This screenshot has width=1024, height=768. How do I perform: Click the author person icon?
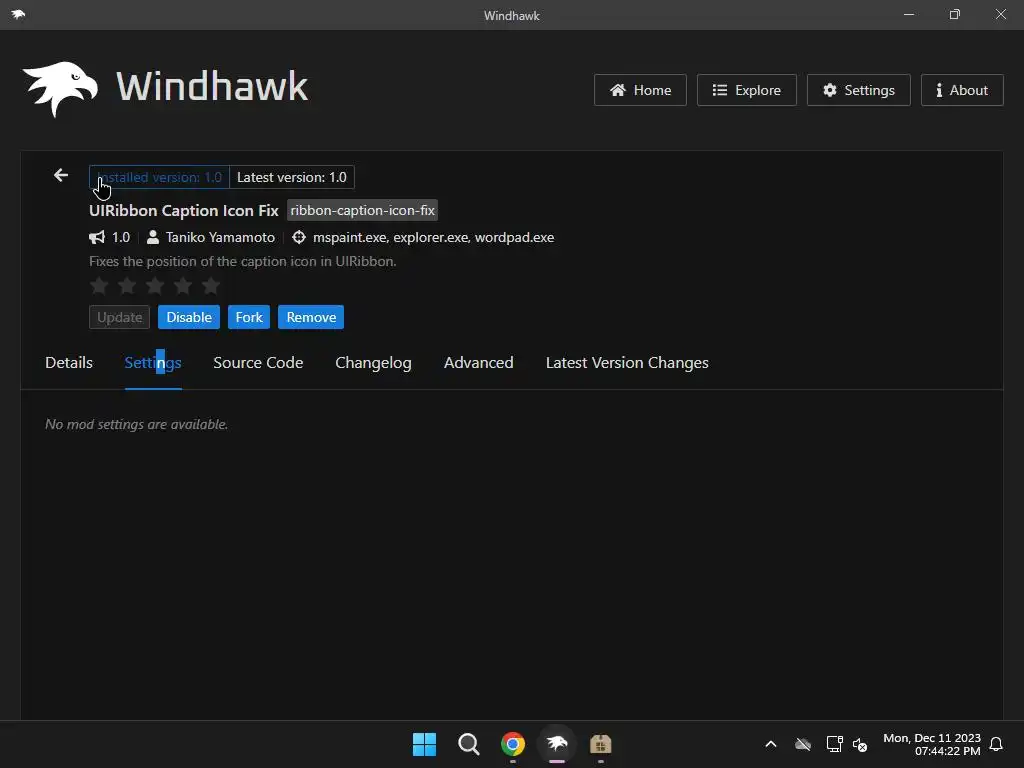152,237
